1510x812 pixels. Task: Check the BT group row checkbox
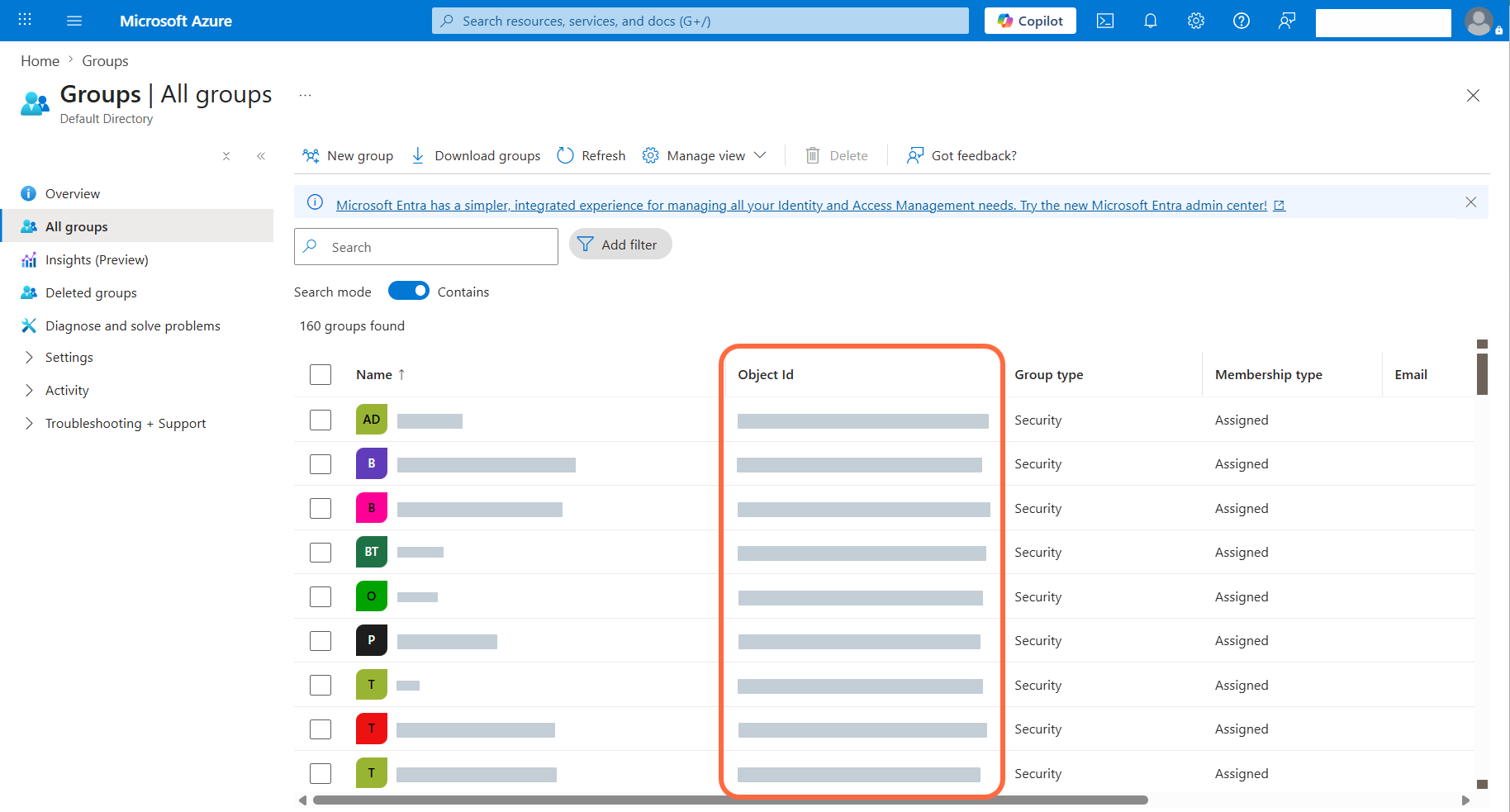pyautogui.click(x=321, y=552)
